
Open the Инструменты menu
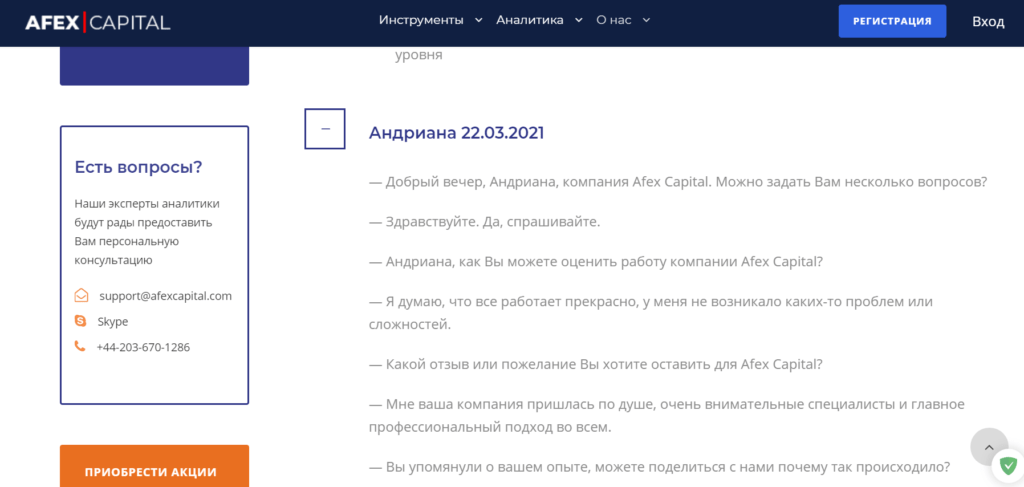pos(421,20)
